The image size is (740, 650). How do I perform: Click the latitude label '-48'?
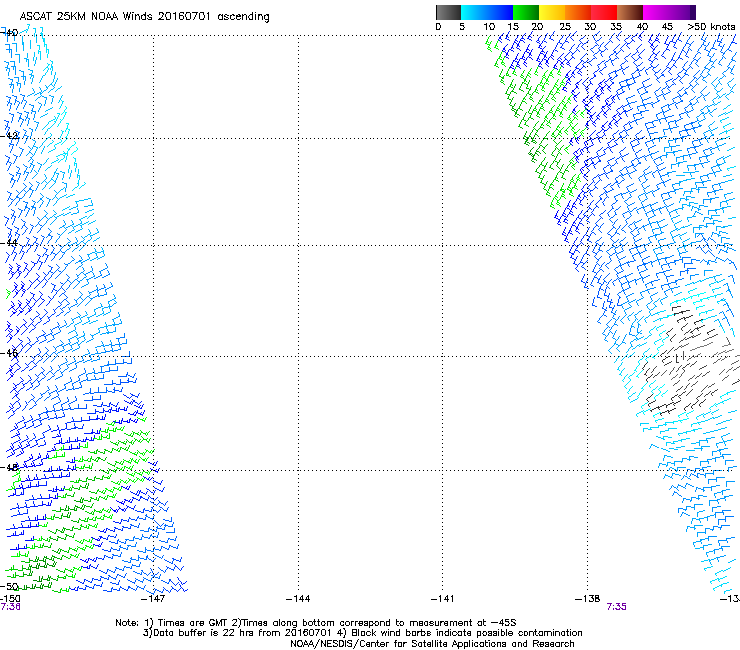point(9,467)
